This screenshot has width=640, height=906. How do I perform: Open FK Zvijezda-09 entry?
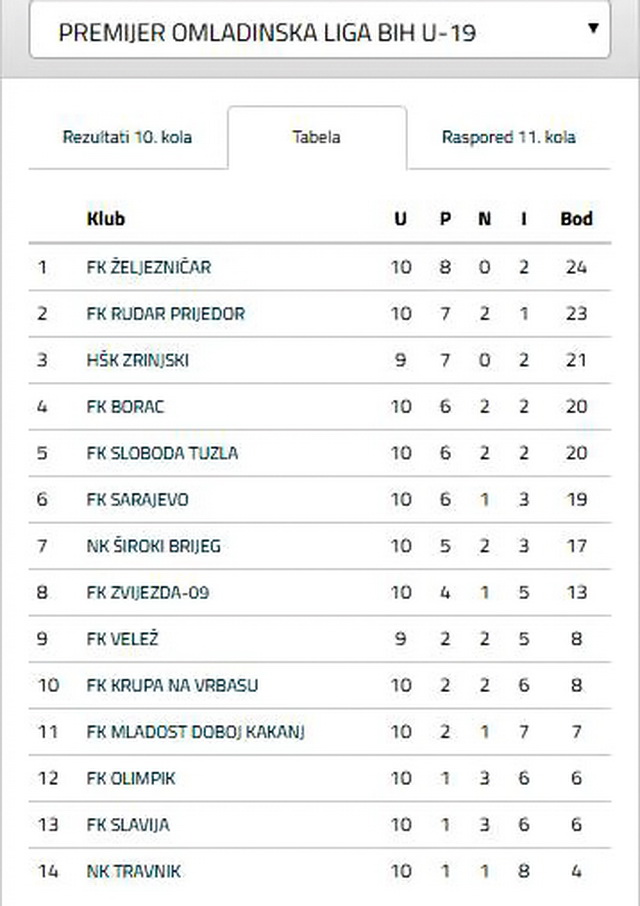pos(148,593)
